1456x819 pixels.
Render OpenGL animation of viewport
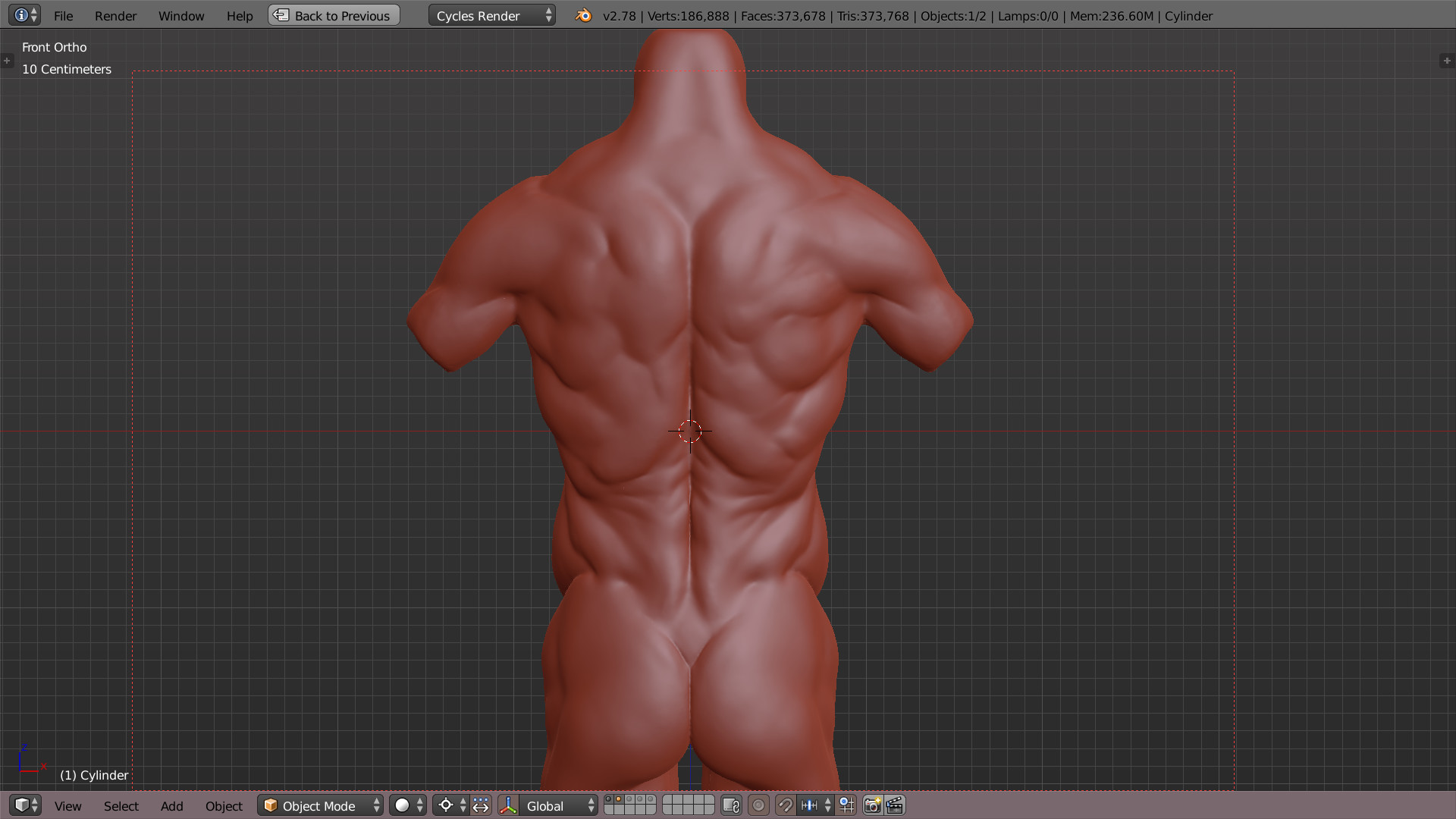pos(895,805)
